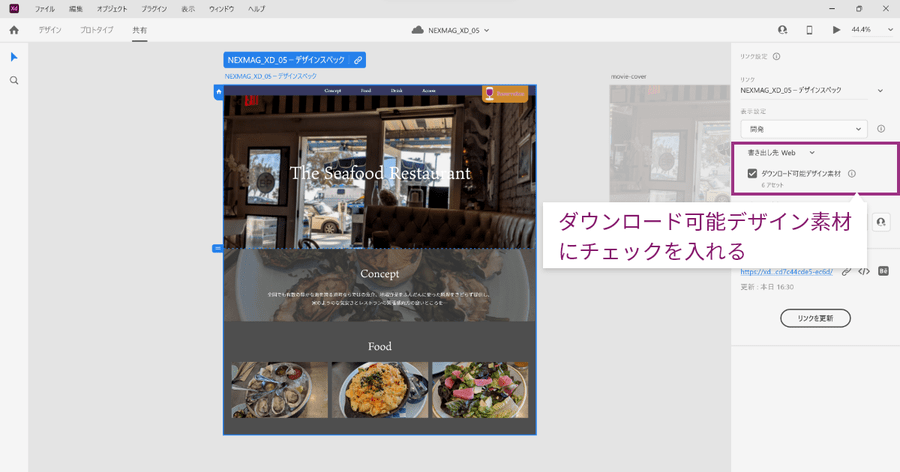The width and height of the screenshot is (900, 472).
Task: Publish to Behance with the Be icon
Action: [x=883, y=271]
